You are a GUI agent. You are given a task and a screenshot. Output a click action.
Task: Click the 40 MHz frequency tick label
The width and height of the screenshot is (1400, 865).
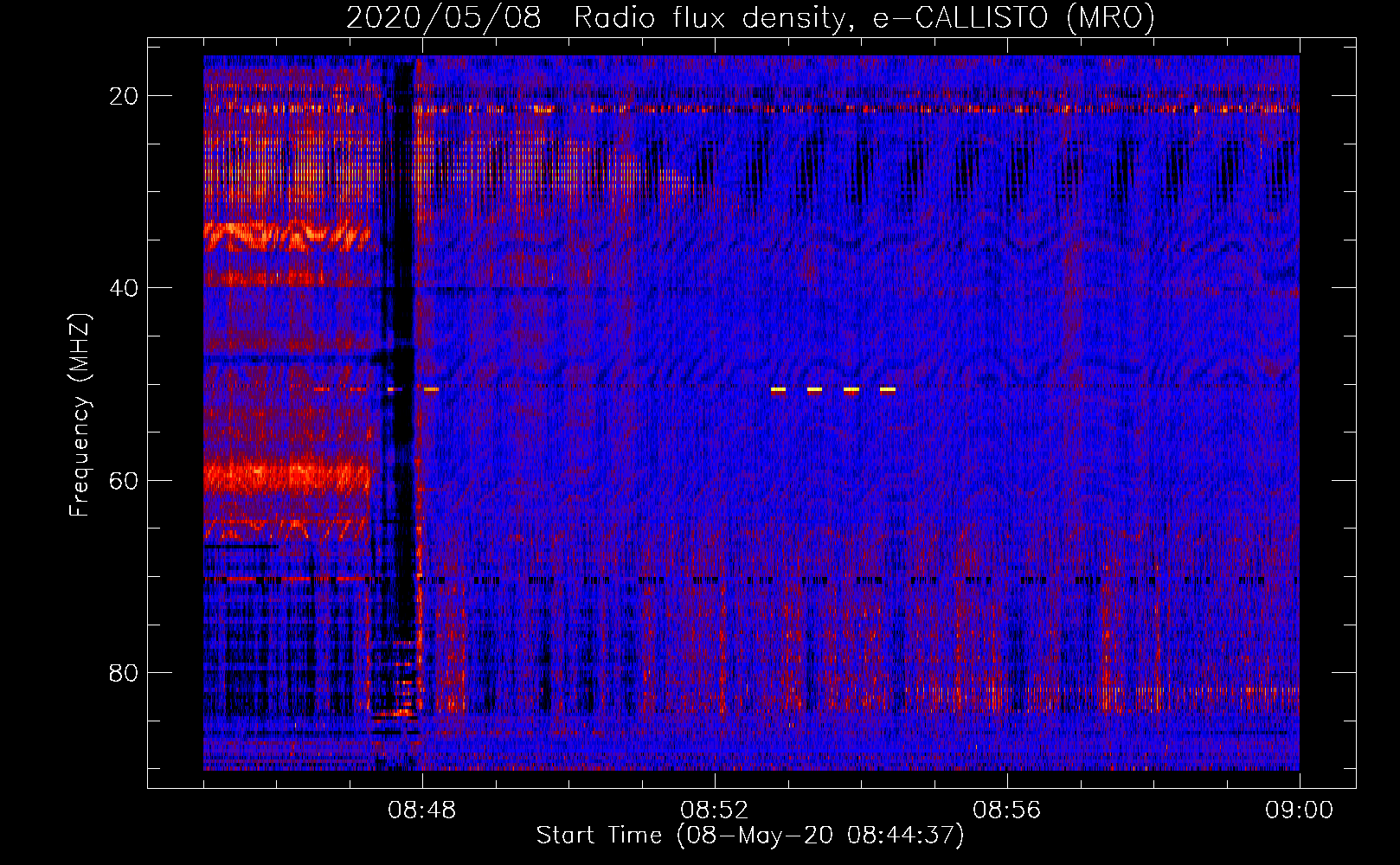(125, 288)
